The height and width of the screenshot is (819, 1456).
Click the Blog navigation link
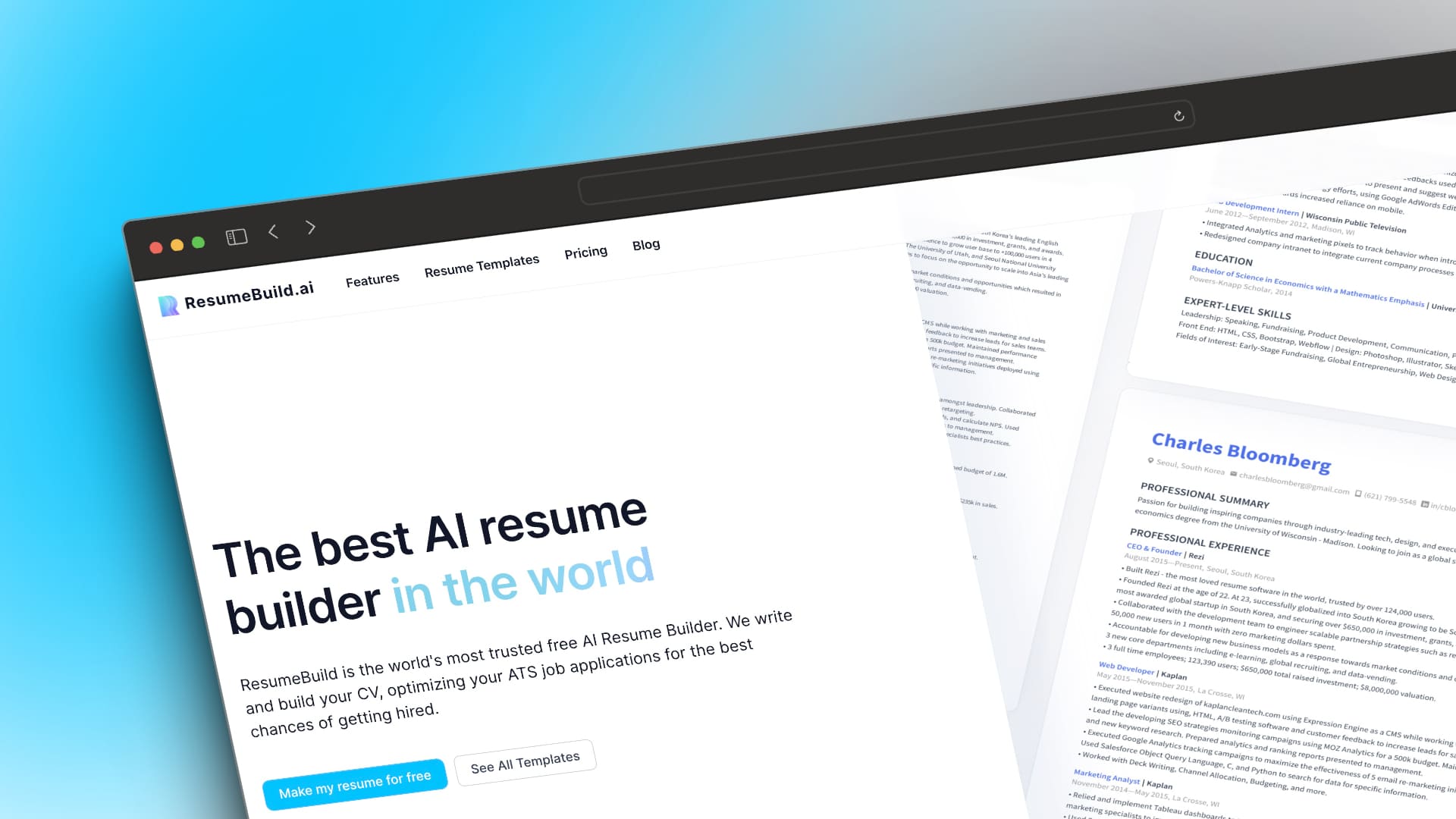644,245
